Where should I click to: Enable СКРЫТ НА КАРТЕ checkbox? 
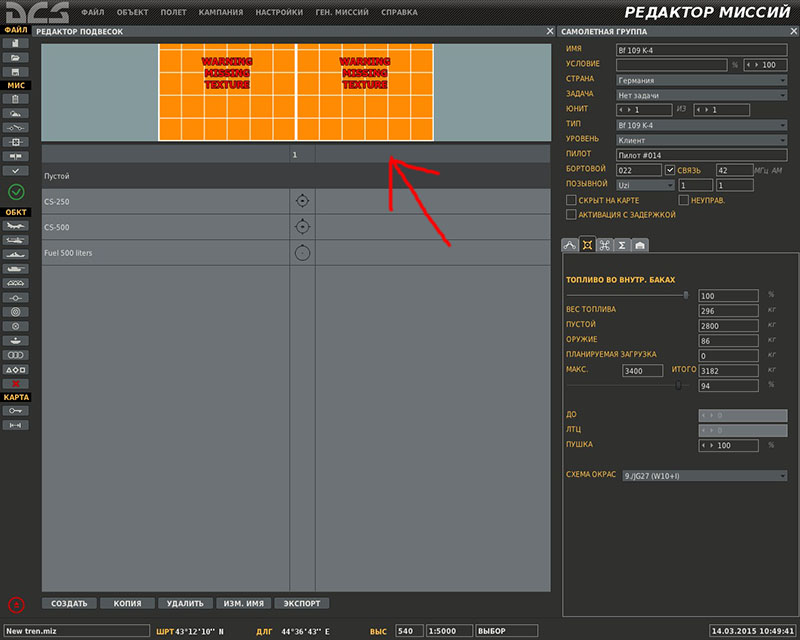coord(571,200)
